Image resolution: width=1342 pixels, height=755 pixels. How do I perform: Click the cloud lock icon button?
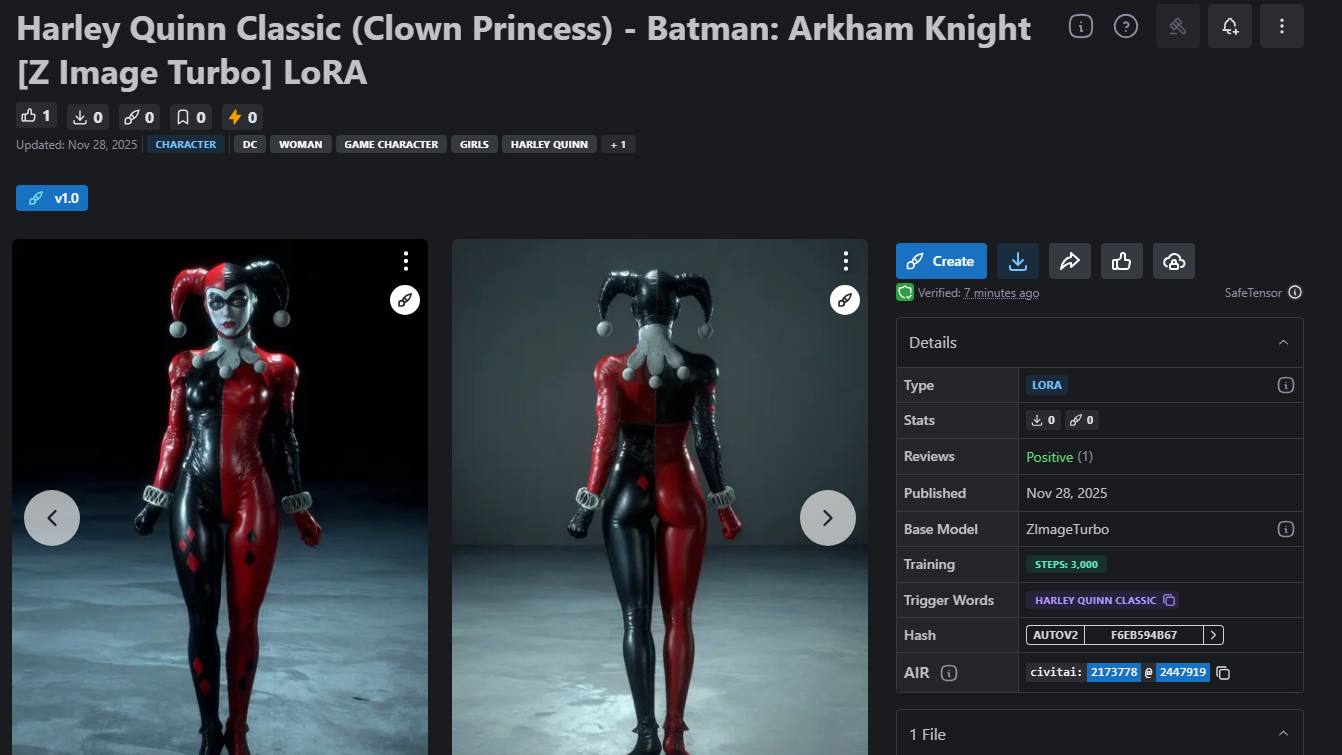point(1174,261)
